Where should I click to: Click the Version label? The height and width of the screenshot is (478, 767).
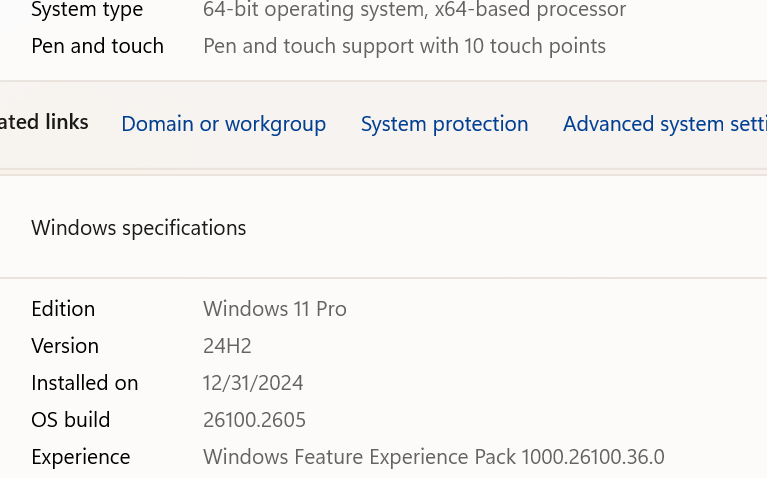(65, 346)
